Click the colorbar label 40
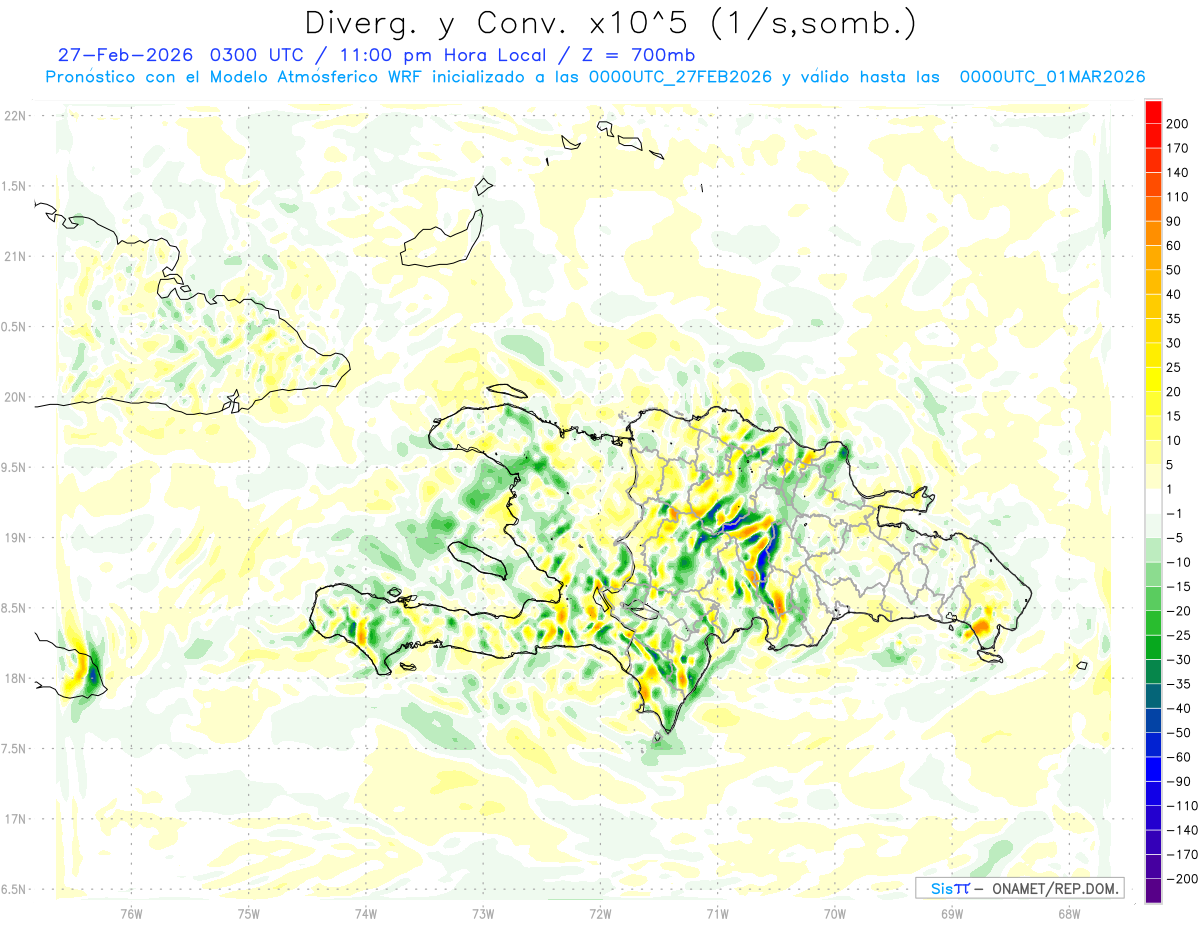This screenshot has width=1200, height=927. pos(1174,294)
